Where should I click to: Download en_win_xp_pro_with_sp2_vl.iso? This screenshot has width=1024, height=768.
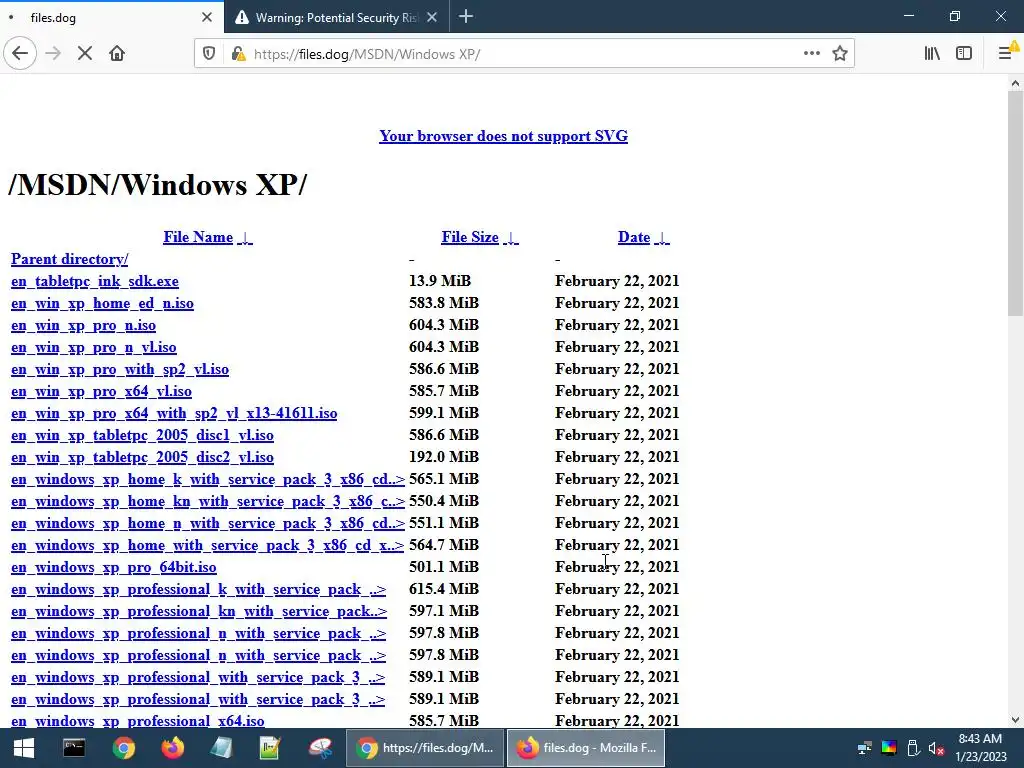click(x=120, y=370)
